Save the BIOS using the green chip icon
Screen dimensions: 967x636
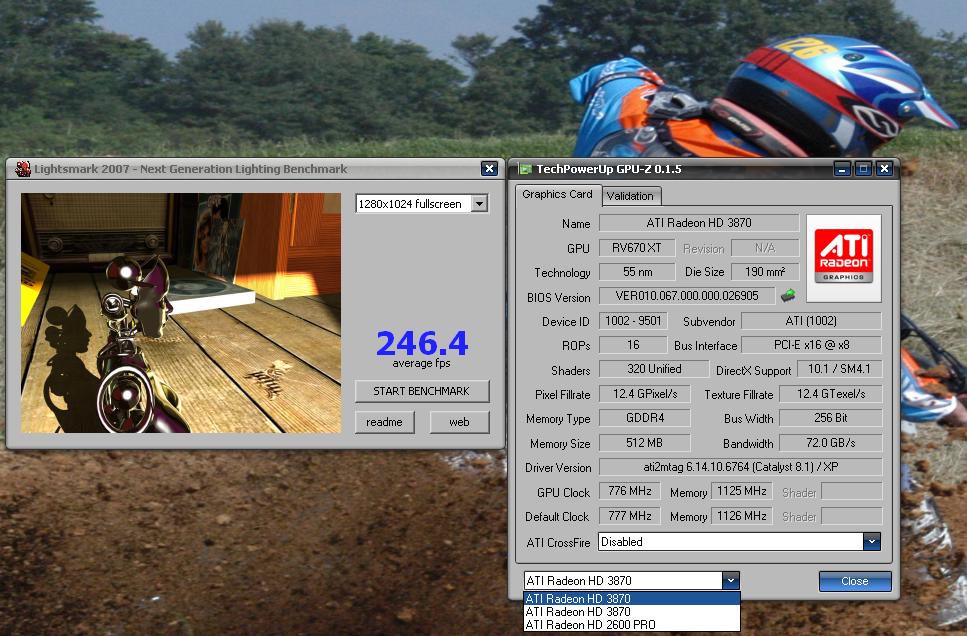click(788, 295)
